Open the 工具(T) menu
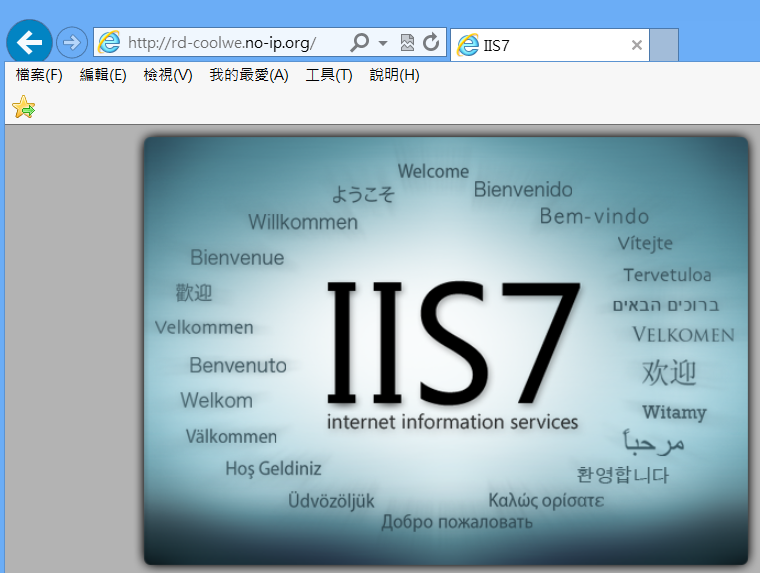 click(x=329, y=75)
